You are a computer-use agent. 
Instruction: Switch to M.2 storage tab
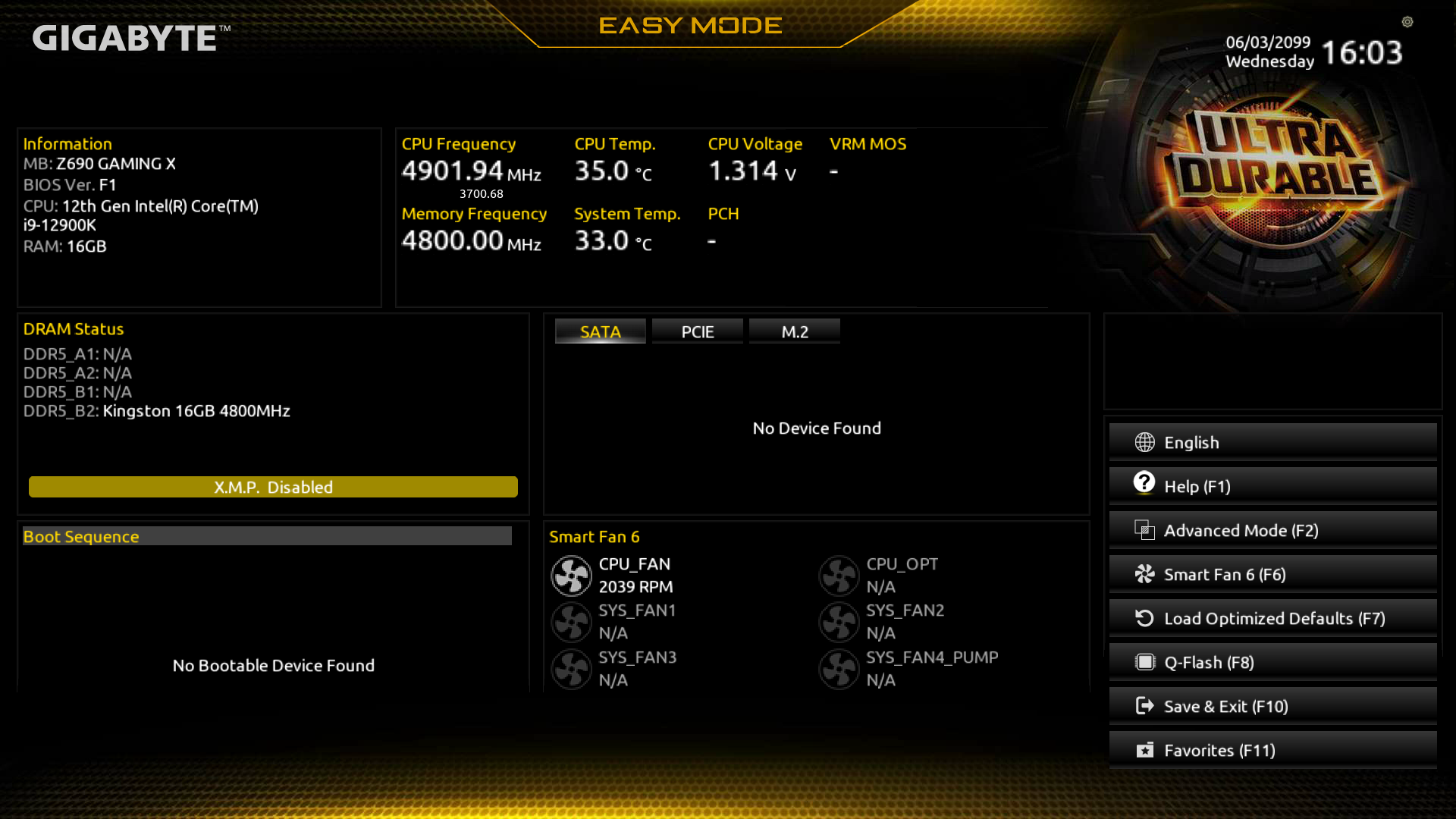click(x=795, y=331)
